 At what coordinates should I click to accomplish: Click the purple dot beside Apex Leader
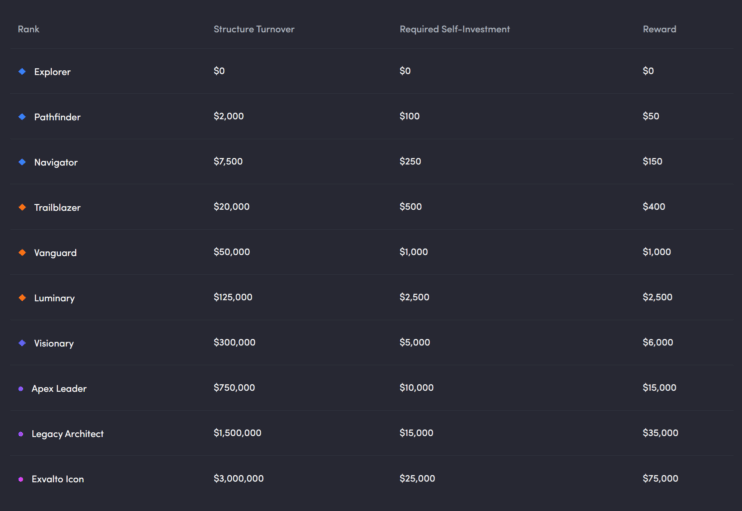(21, 388)
